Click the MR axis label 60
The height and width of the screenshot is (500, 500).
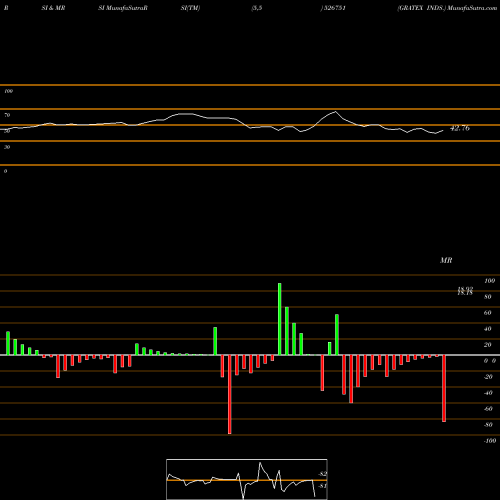(x=488, y=313)
